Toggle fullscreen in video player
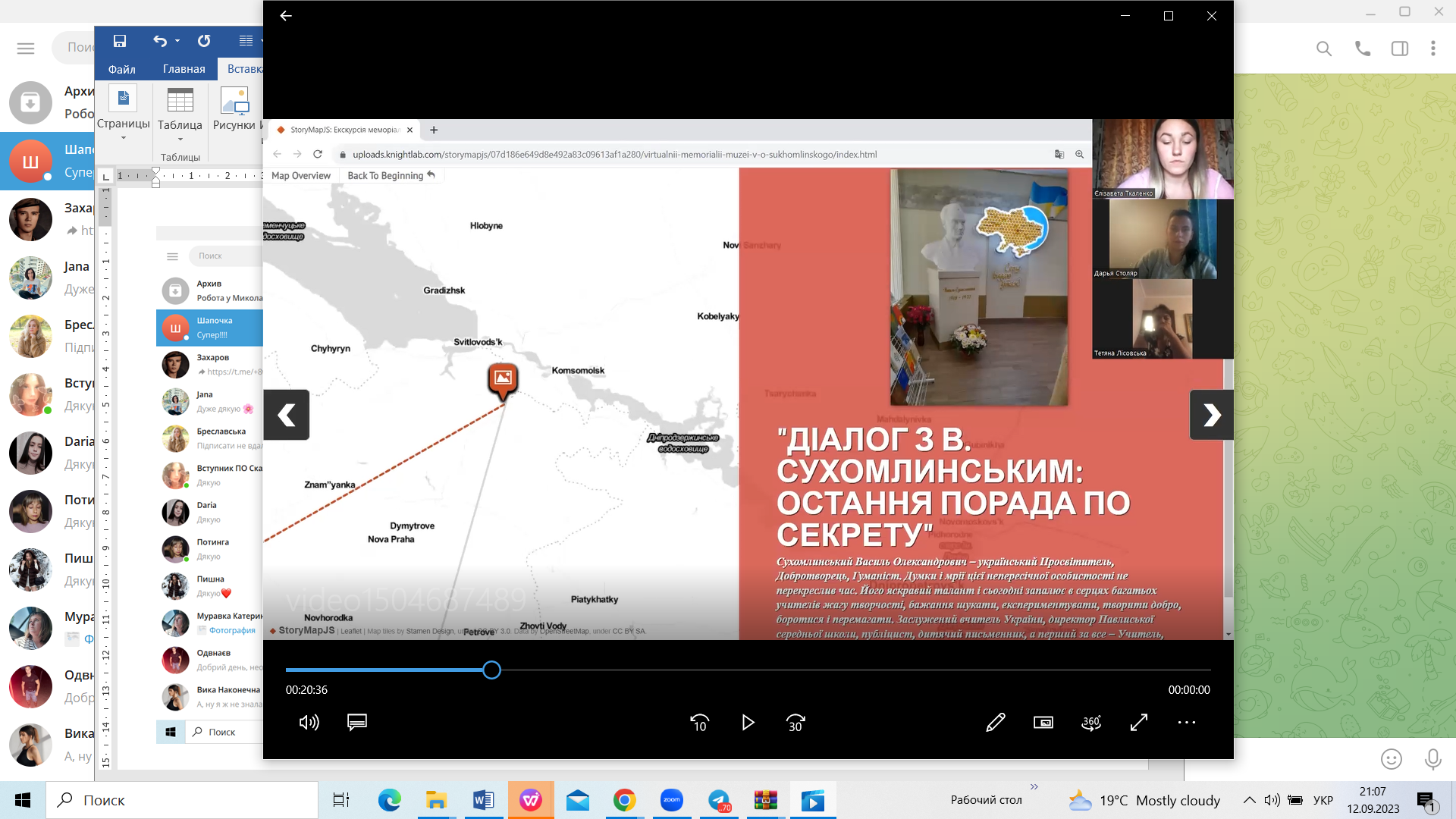The height and width of the screenshot is (819, 1456). (1139, 723)
